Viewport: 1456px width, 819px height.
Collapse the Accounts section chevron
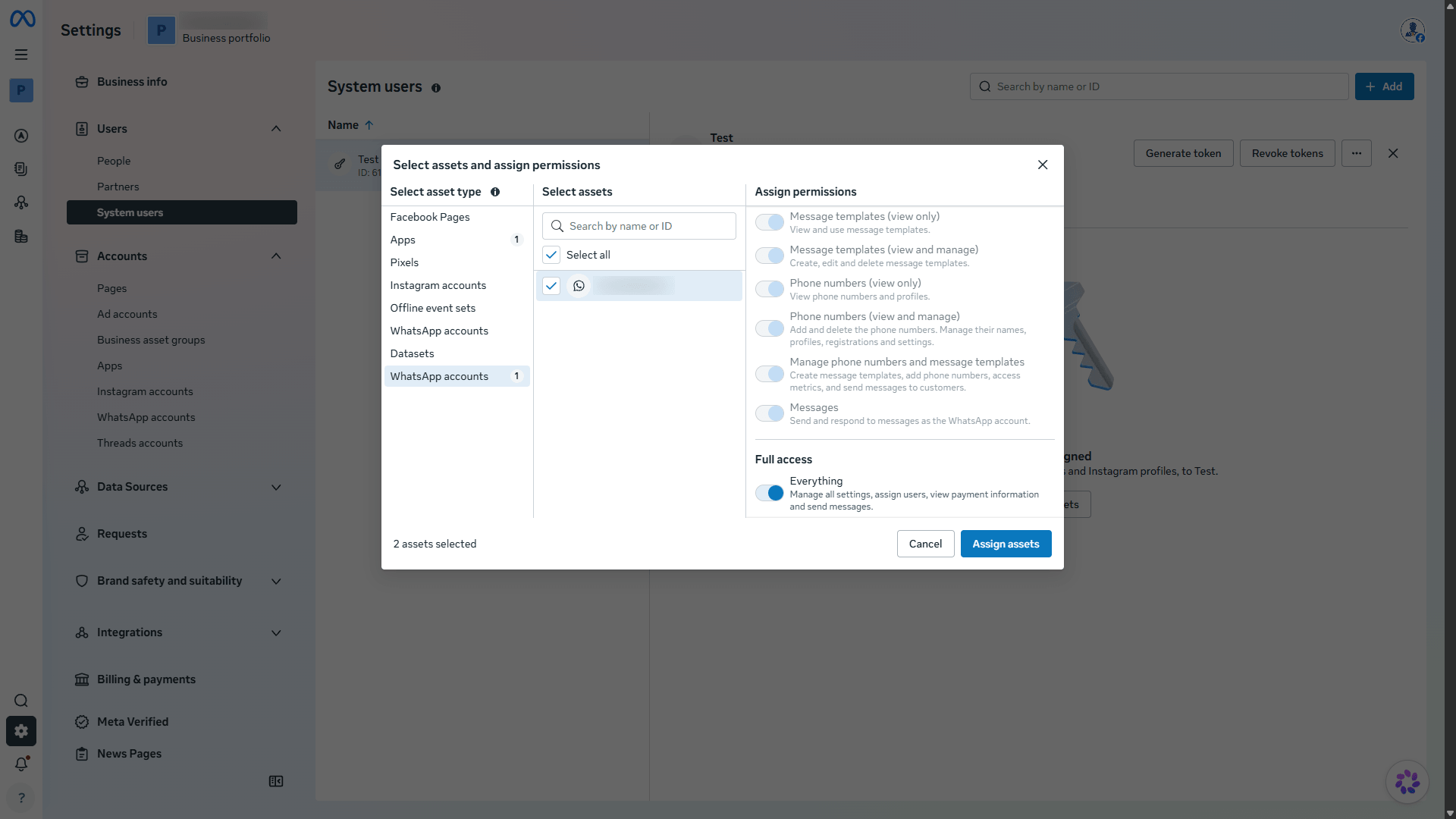276,256
